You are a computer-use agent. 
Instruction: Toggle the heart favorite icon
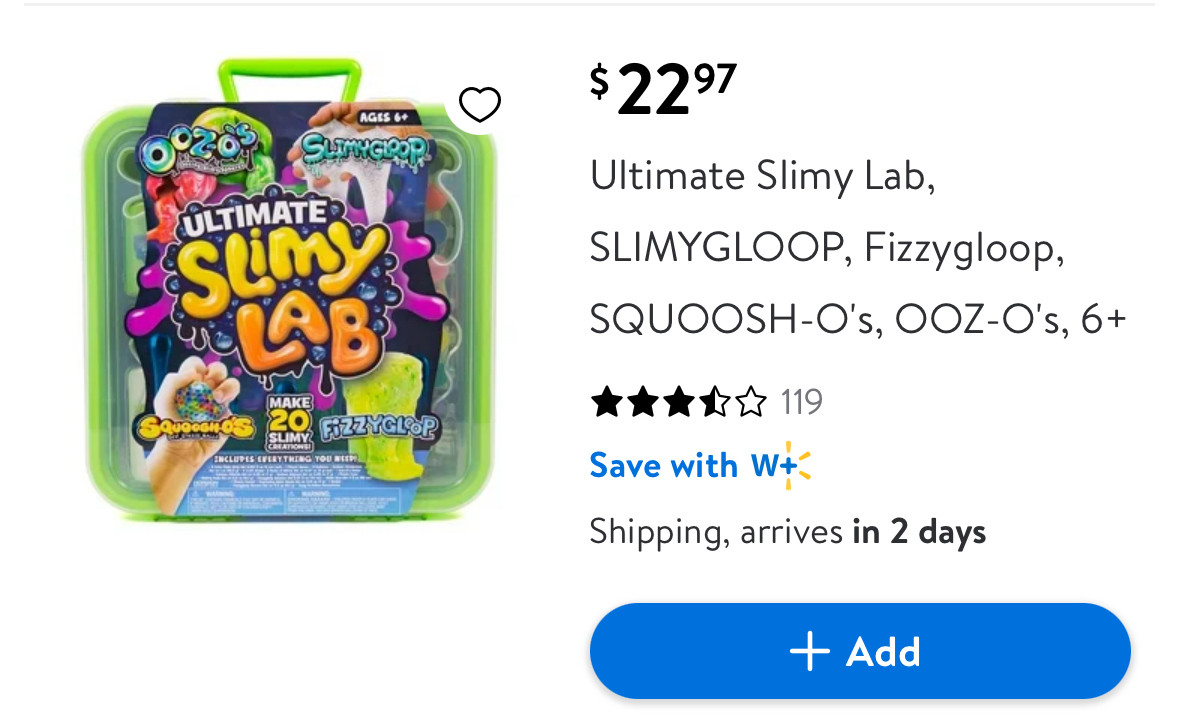(x=479, y=105)
